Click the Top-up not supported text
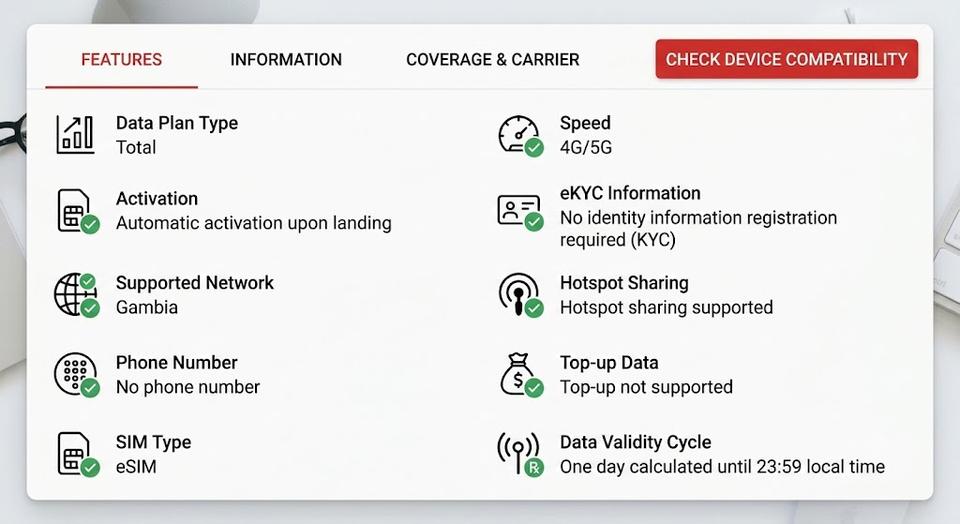 (x=646, y=387)
